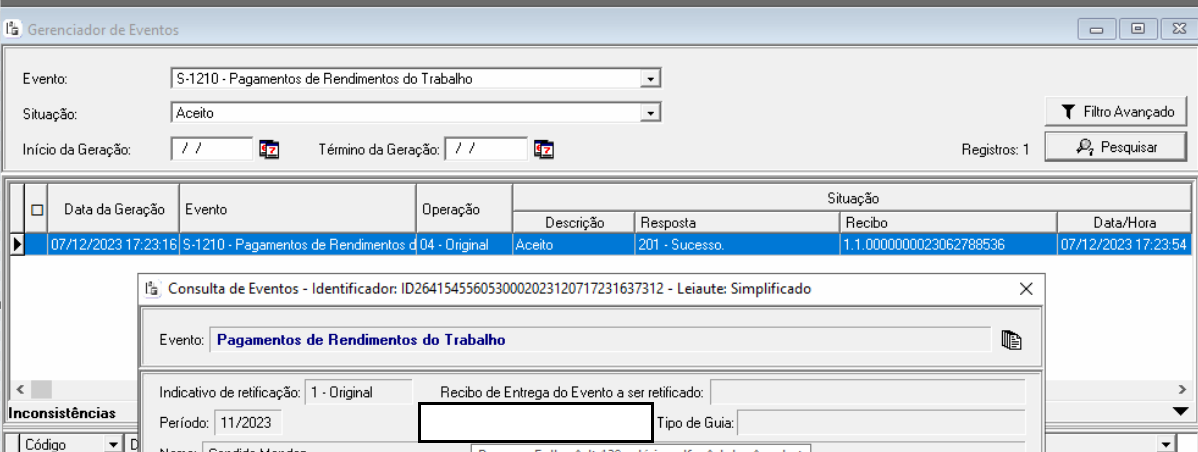This screenshot has height=452, width=1198.
Task: Click the copy icon beside the Evento field
Action: pos(1011,339)
